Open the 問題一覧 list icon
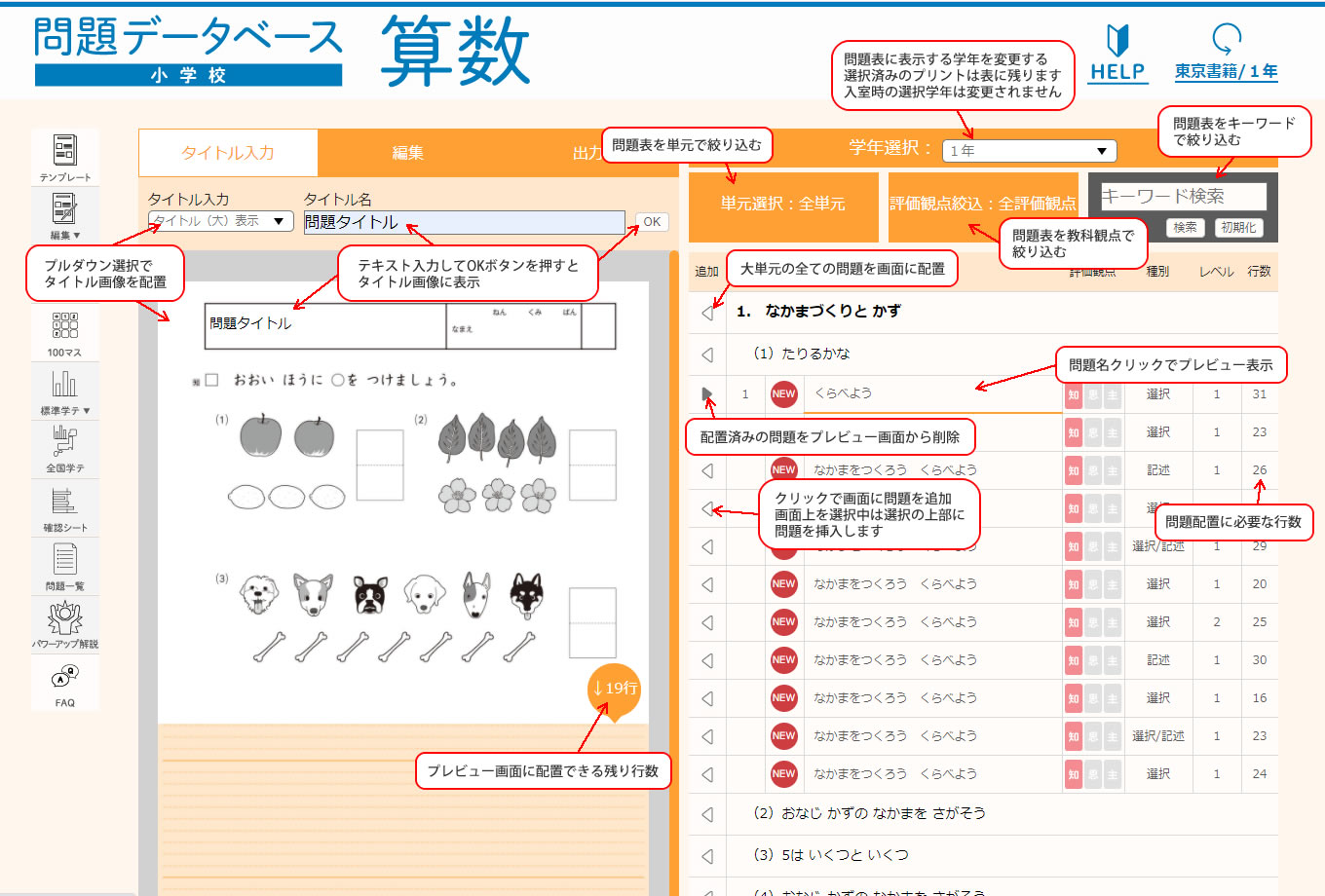The image size is (1325, 896). pyautogui.click(x=65, y=566)
